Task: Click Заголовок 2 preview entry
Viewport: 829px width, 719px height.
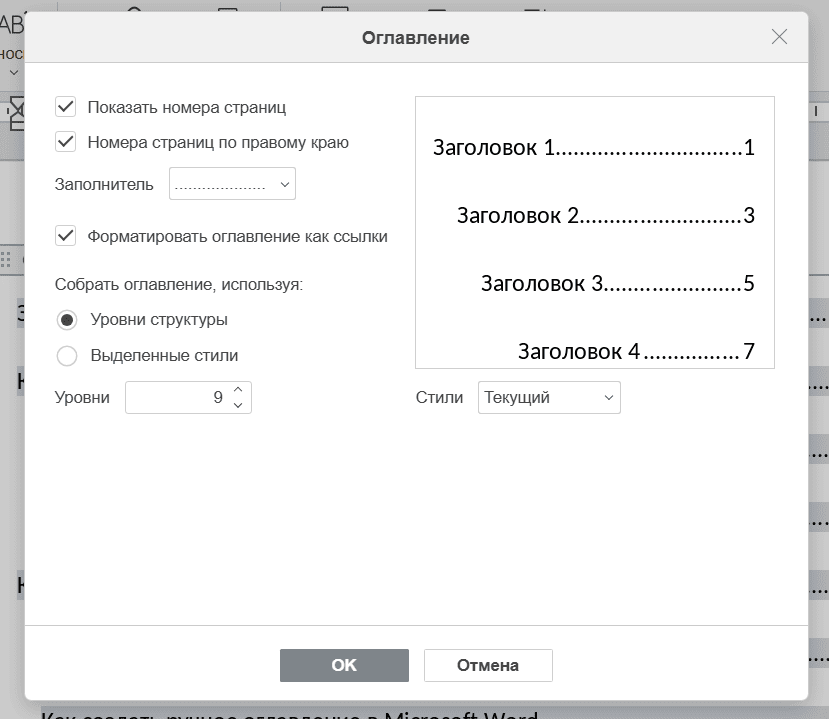Action: pyautogui.click(x=606, y=215)
